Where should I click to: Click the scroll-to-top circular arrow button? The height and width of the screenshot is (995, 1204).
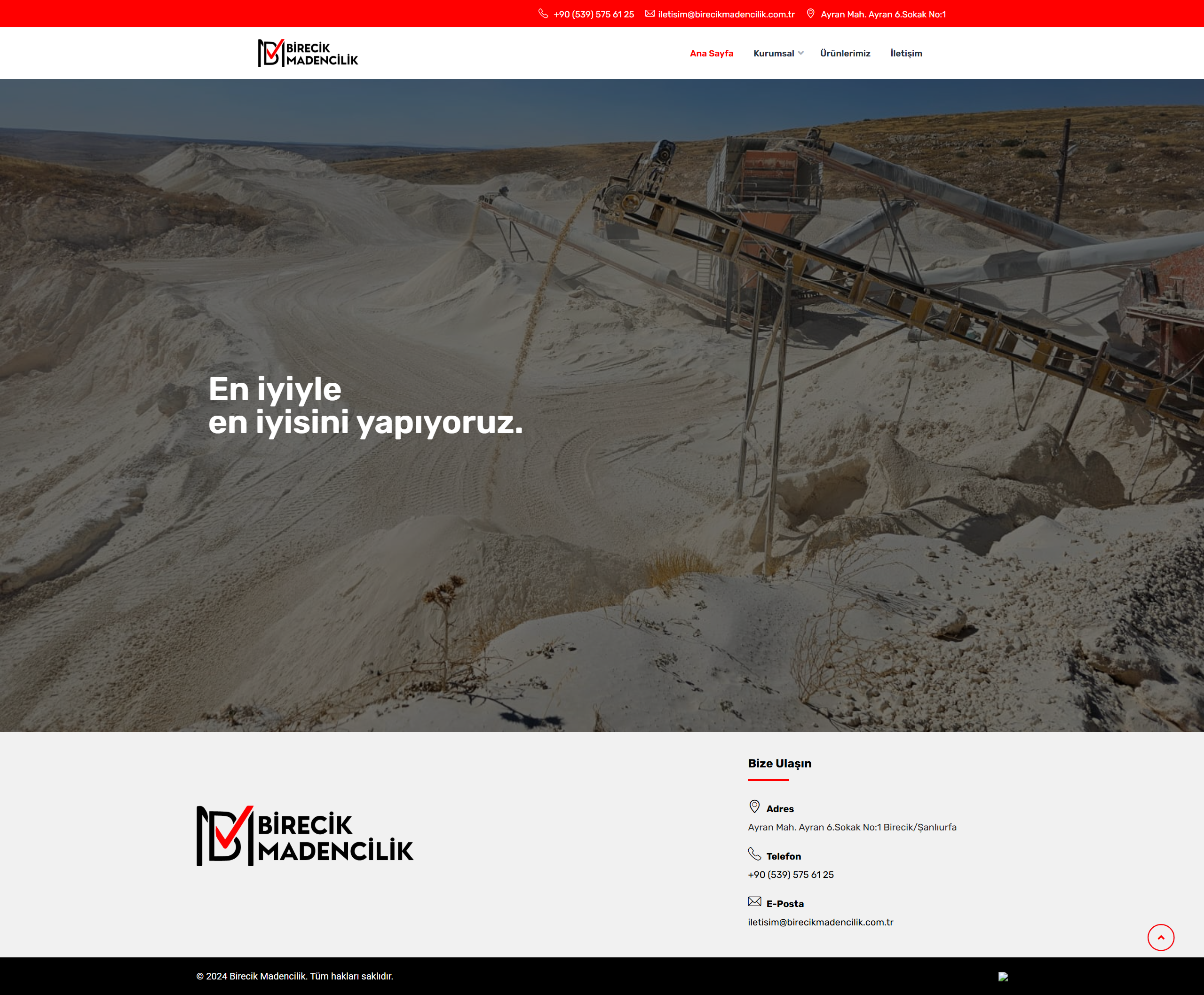click(x=1160, y=937)
